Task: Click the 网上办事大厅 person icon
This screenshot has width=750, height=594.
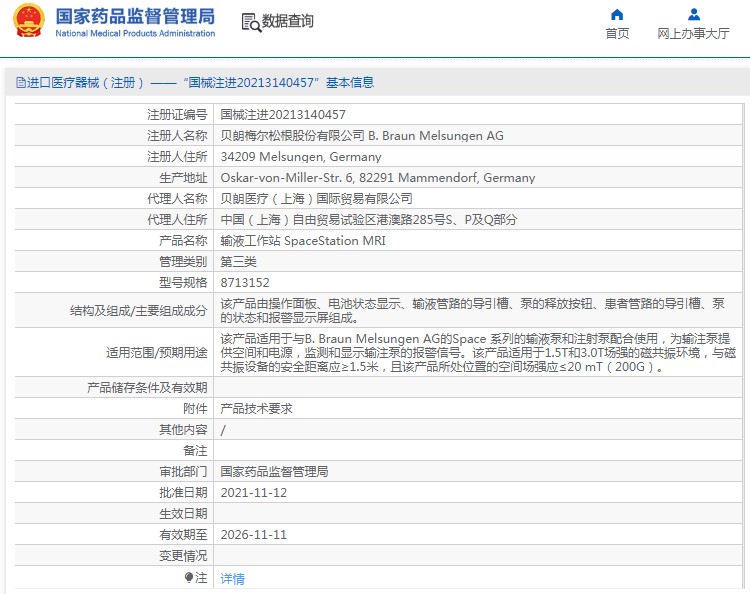Action: (x=694, y=15)
